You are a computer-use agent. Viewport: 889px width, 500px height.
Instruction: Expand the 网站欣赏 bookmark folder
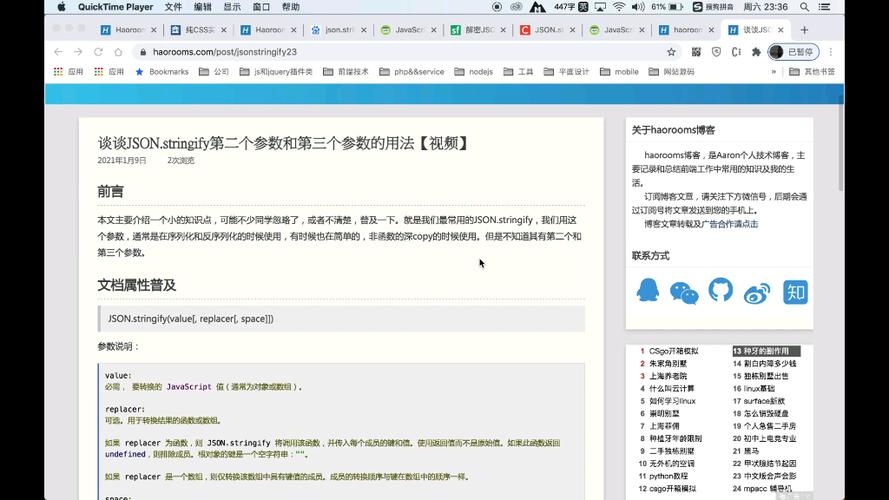[671, 71]
